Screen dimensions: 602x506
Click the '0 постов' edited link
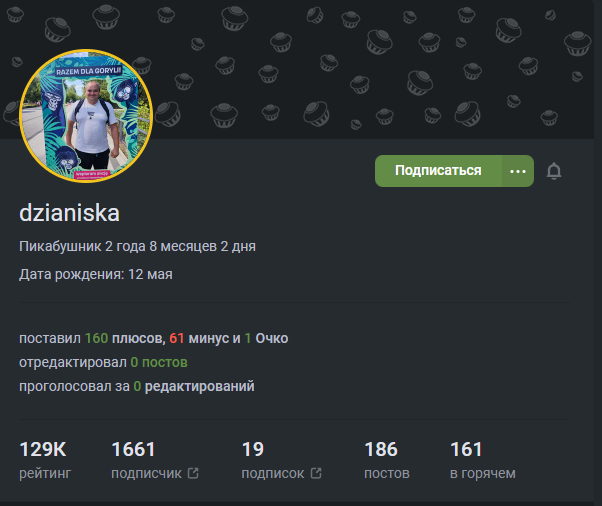[159, 362]
